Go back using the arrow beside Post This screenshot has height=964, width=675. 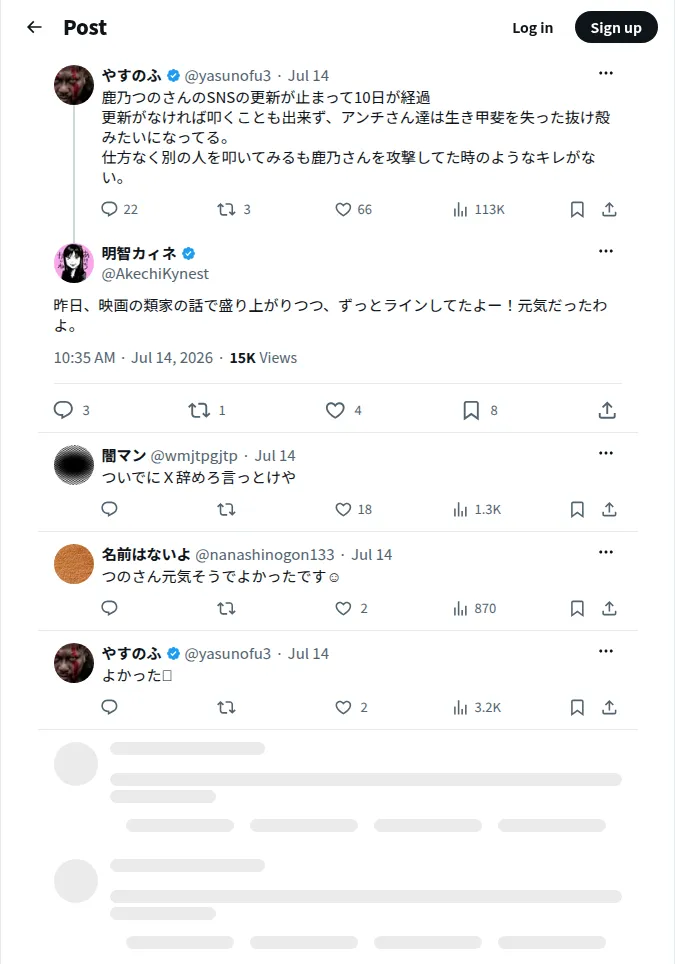coord(34,27)
